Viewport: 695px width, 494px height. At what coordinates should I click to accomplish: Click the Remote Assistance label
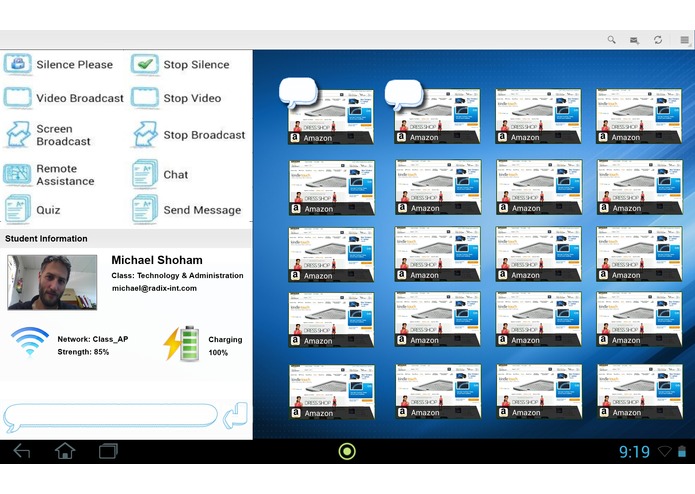coord(65,175)
